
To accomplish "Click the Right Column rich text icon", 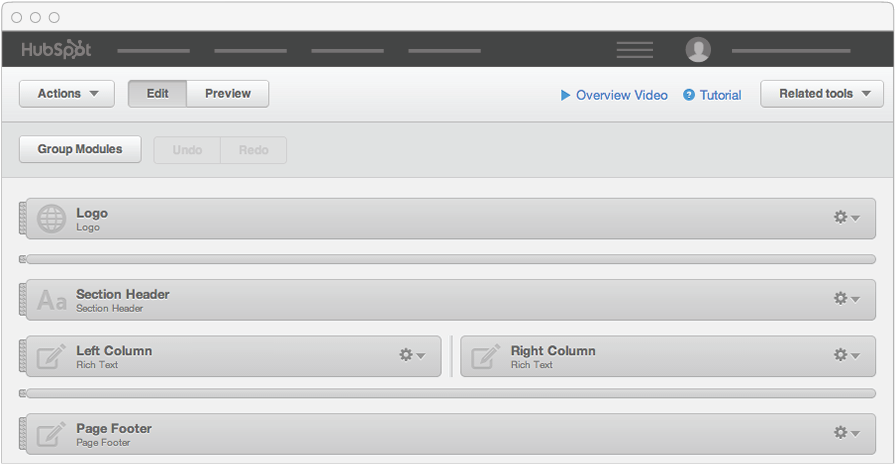I will (x=486, y=357).
